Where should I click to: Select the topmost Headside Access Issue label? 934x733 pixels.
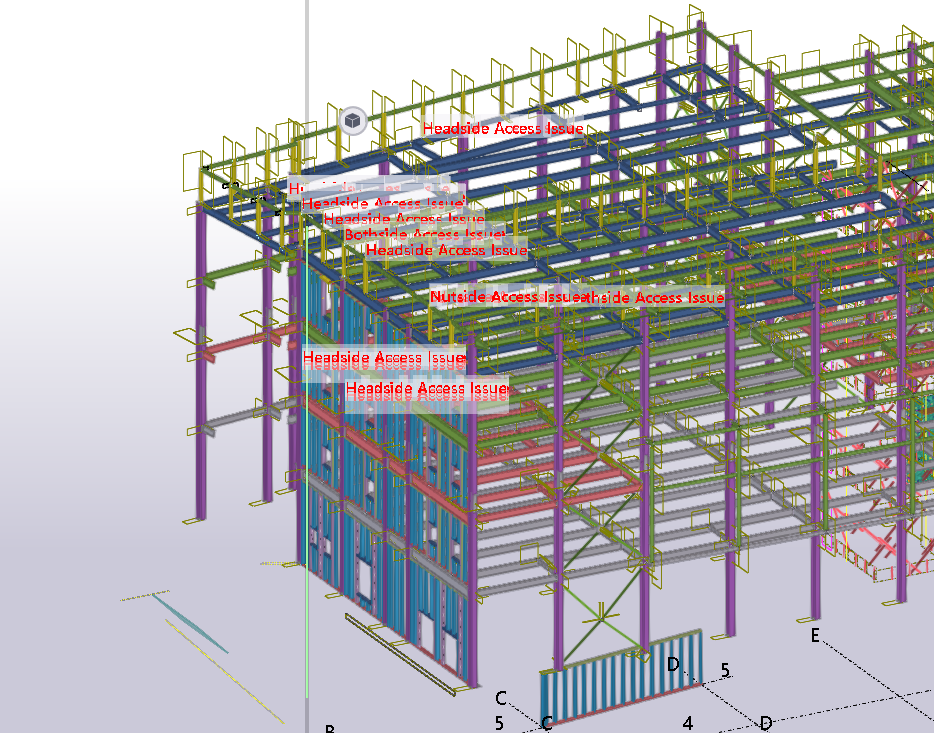502,128
